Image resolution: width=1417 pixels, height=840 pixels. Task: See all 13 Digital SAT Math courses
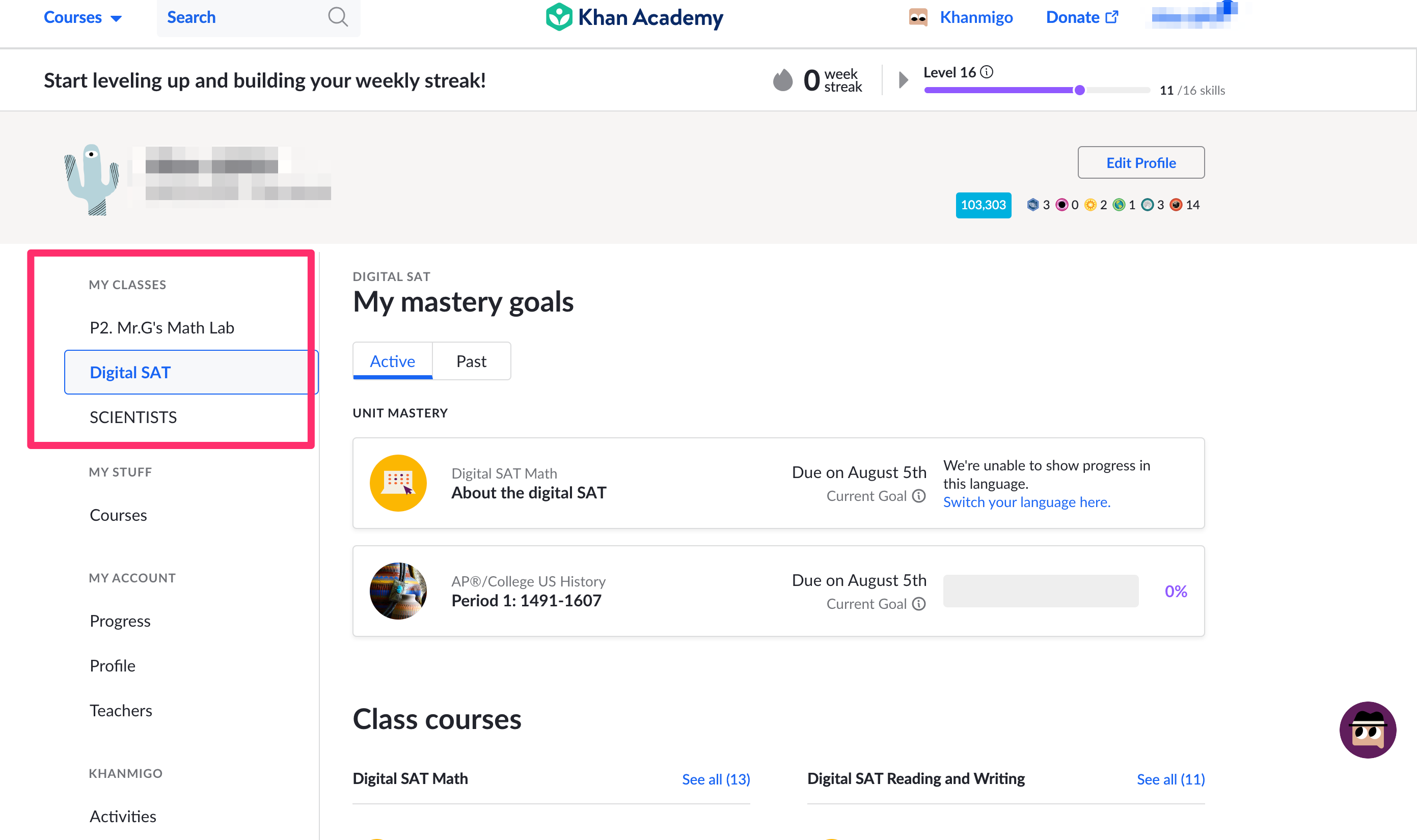pyautogui.click(x=716, y=779)
